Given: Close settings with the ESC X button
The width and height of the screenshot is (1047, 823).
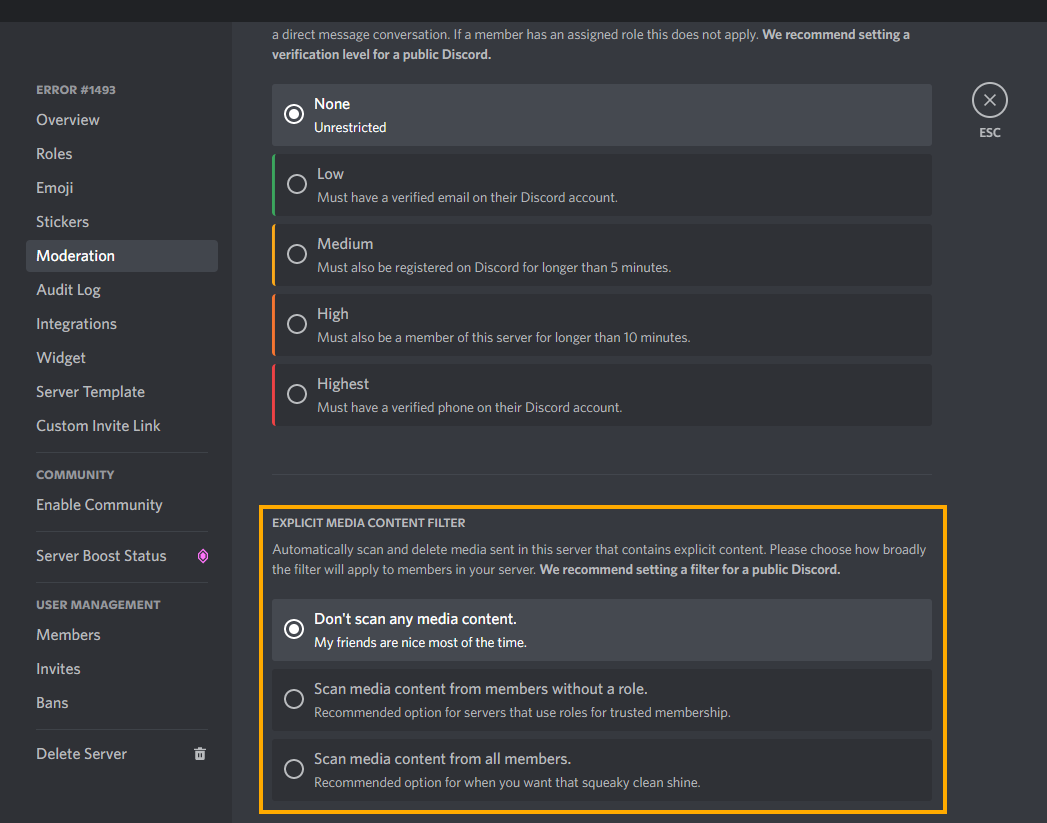Looking at the screenshot, I should 990,100.
